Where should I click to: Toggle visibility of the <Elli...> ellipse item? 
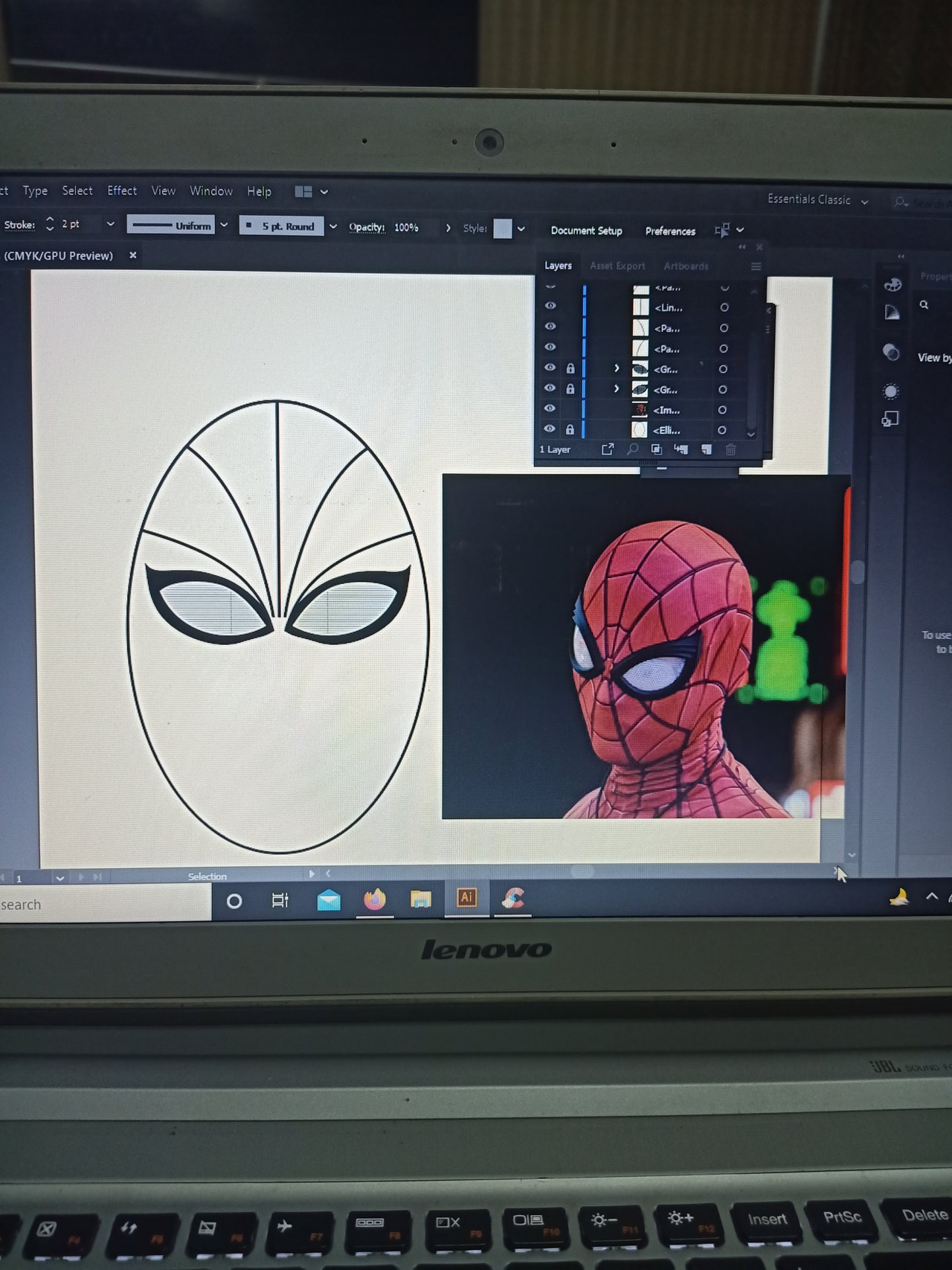coord(550,429)
